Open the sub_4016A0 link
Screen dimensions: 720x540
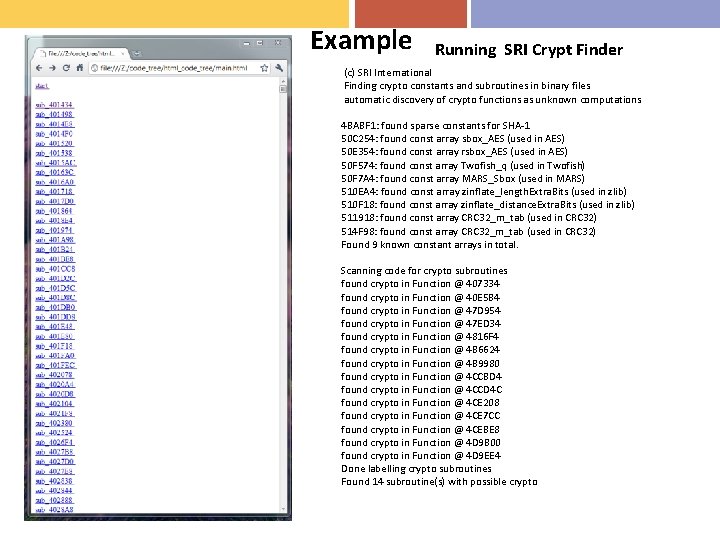(55, 182)
